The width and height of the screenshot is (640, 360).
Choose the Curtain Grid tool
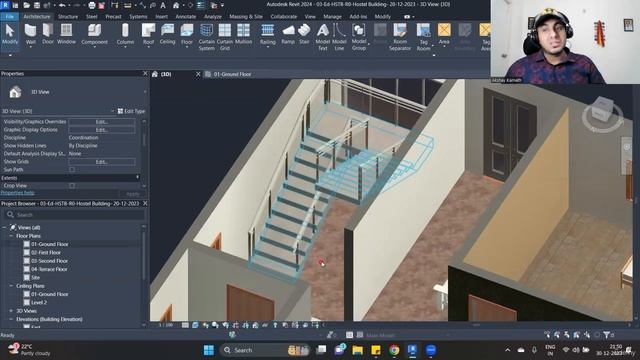224,37
